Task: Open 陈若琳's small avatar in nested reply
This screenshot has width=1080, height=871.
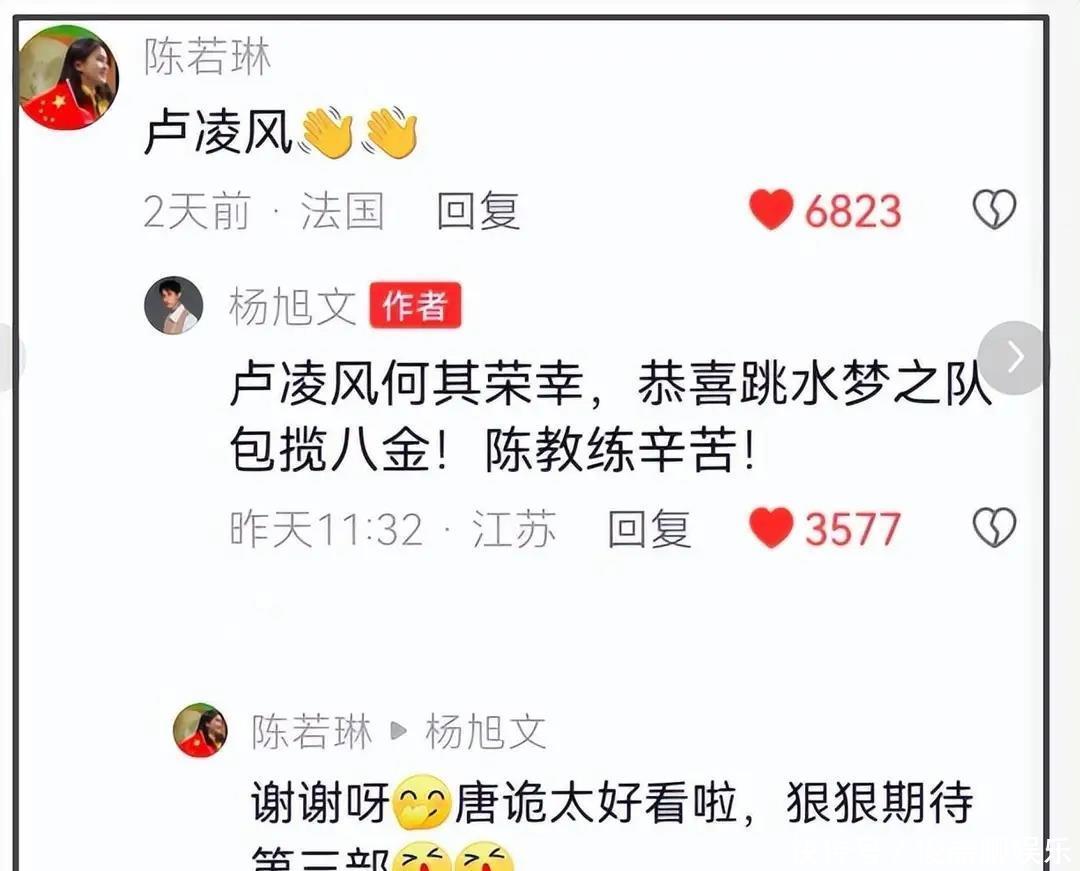Action: pos(200,730)
